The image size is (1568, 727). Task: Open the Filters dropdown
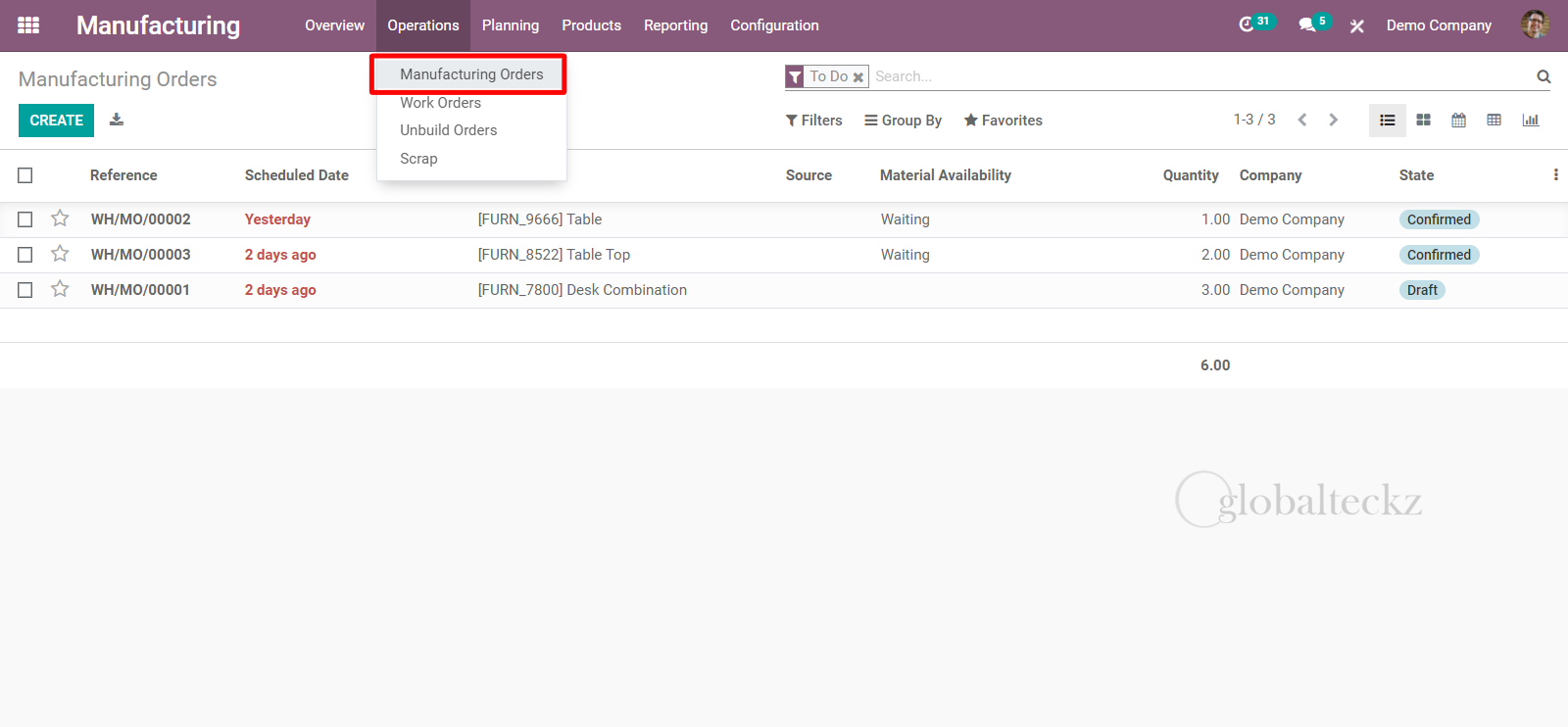click(814, 121)
